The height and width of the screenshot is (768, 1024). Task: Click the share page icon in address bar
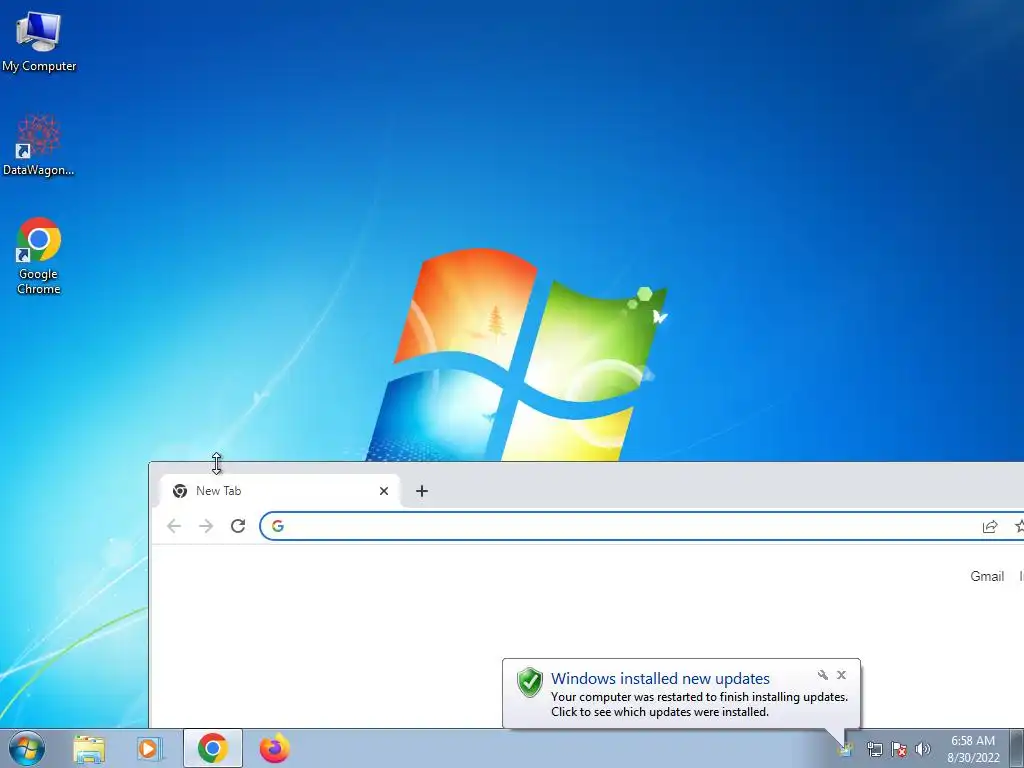click(990, 526)
